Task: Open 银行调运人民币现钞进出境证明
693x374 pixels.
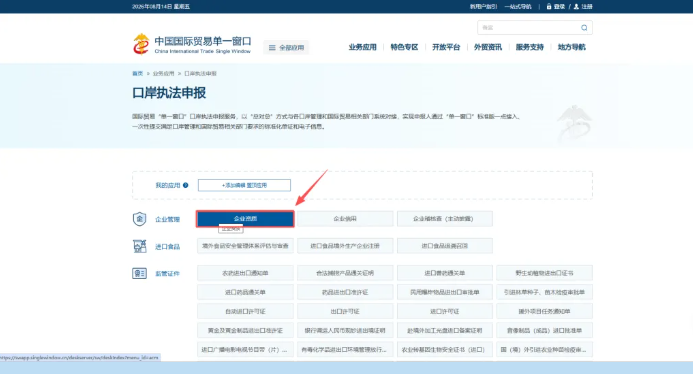Action: click(345, 330)
